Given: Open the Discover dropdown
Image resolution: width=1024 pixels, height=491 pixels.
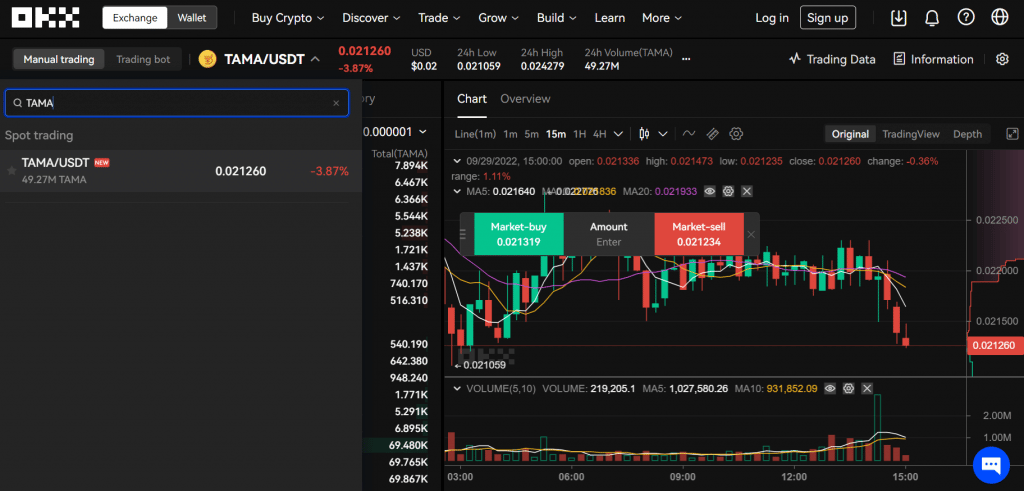Looking at the screenshot, I should (x=372, y=18).
